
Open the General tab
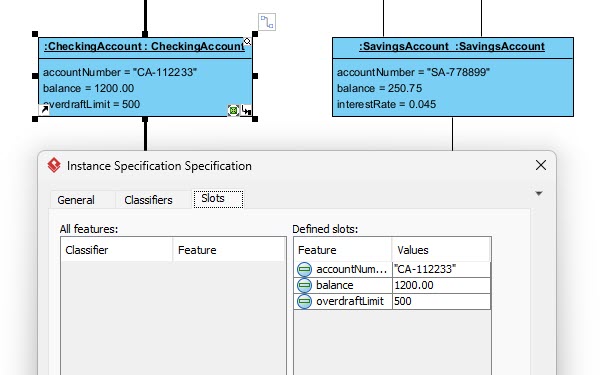pyautogui.click(x=76, y=200)
